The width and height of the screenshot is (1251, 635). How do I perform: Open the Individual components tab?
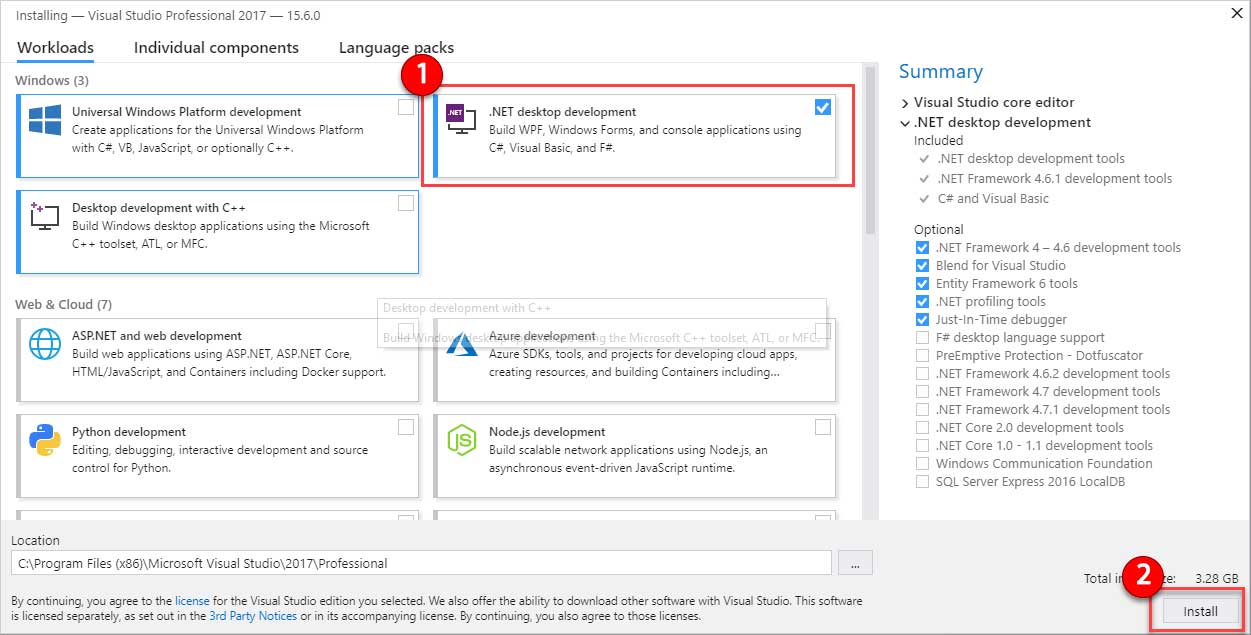[x=216, y=47]
